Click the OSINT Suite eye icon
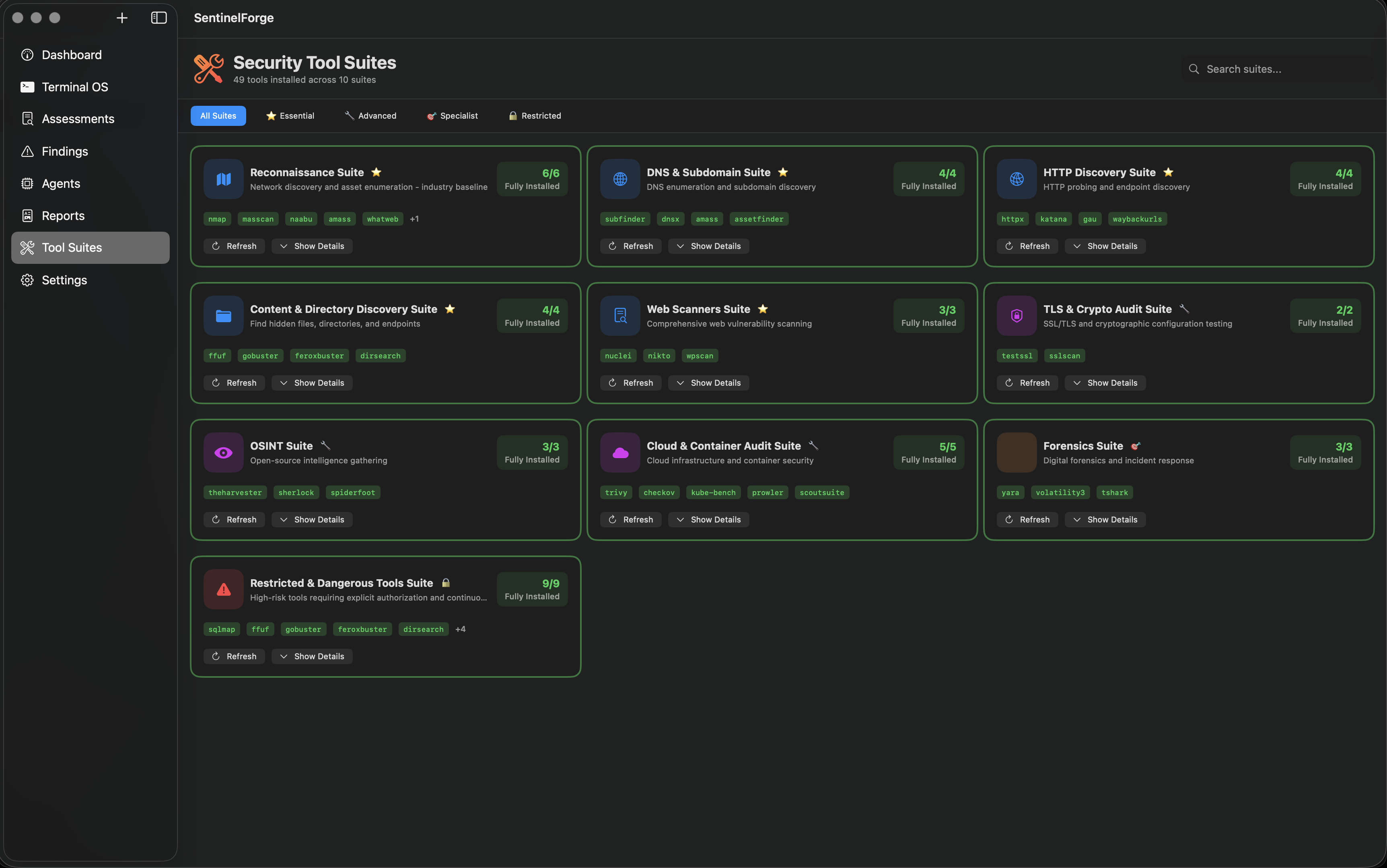Image resolution: width=1387 pixels, height=868 pixels. [x=223, y=453]
